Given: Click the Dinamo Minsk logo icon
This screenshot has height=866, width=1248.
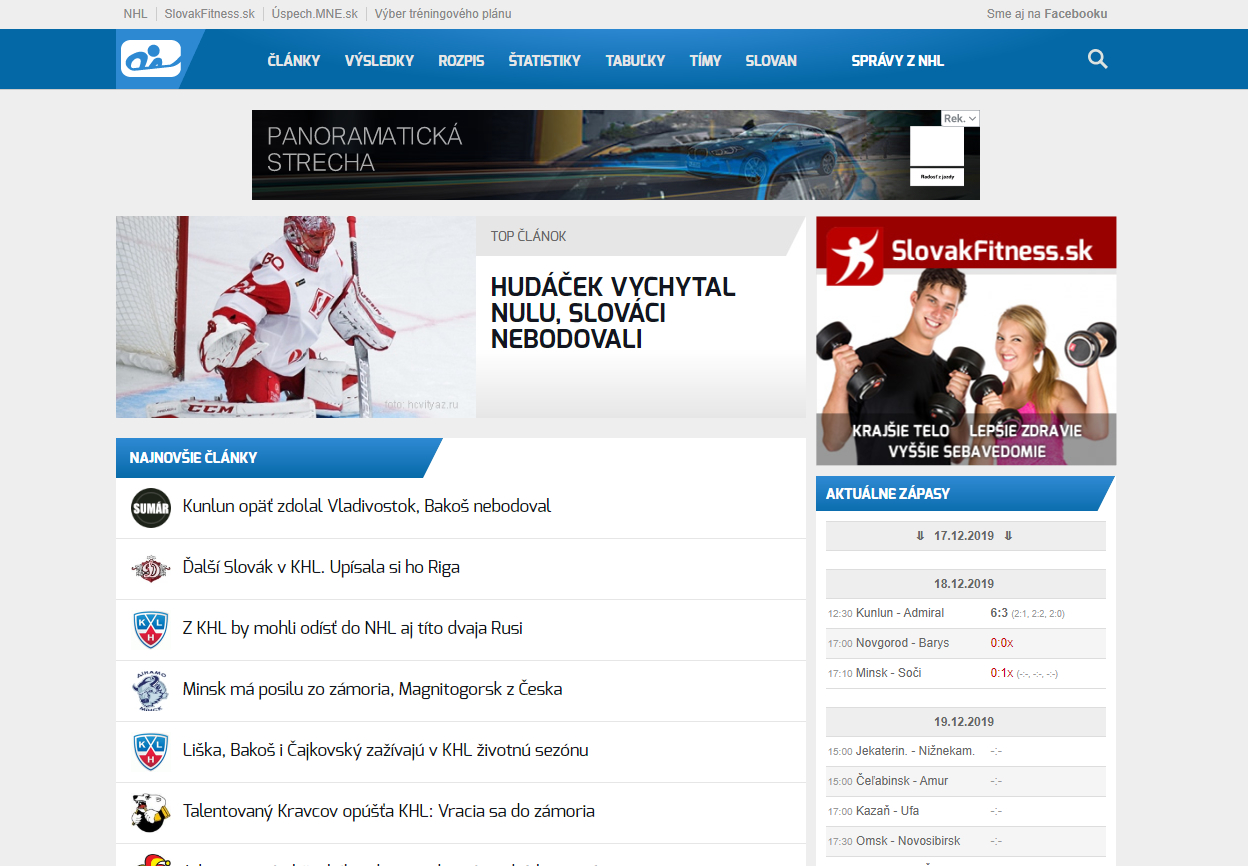Looking at the screenshot, I should [151, 690].
